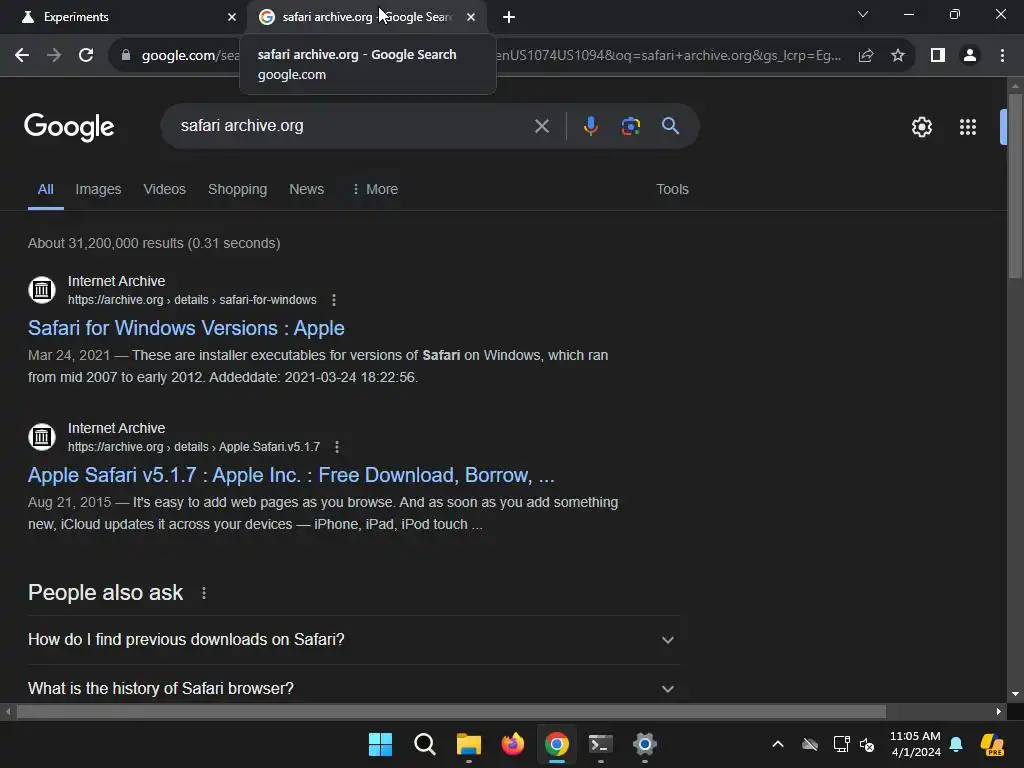Open the More search filters menu
This screenshot has width=1024, height=768.
(x=375, y=189)
